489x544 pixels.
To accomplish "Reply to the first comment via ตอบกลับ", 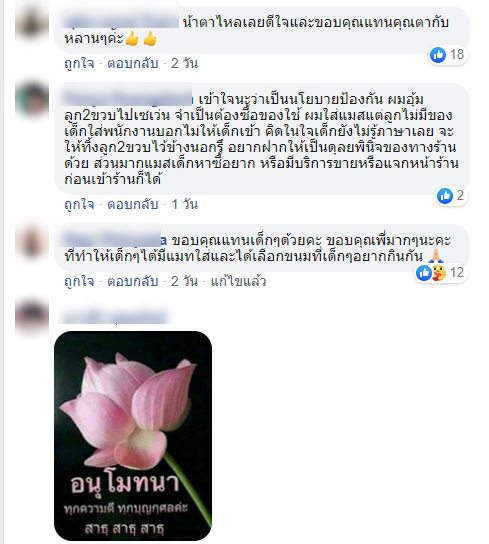I will [133, 63].
